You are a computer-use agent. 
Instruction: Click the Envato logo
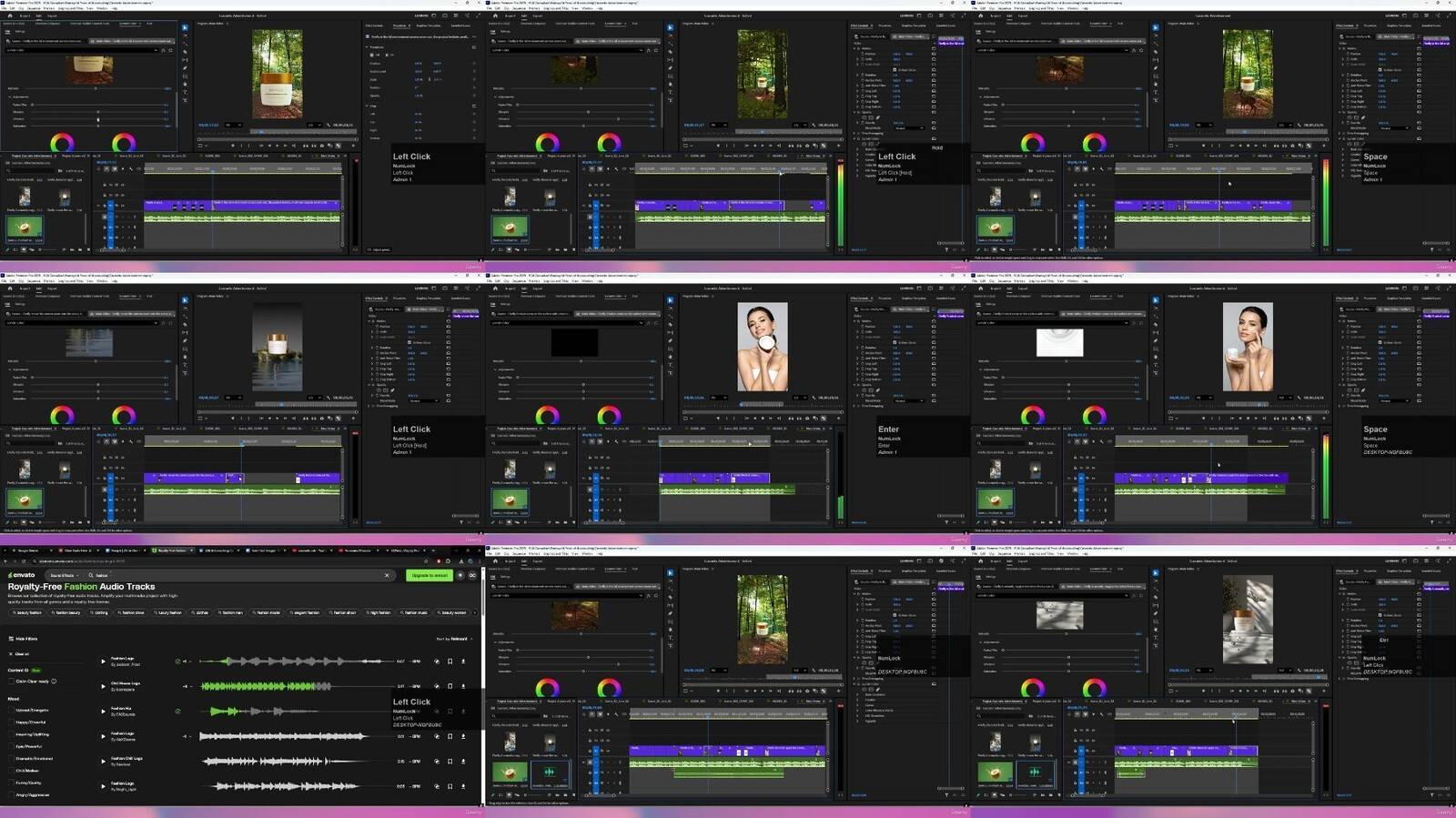point(21,575)
